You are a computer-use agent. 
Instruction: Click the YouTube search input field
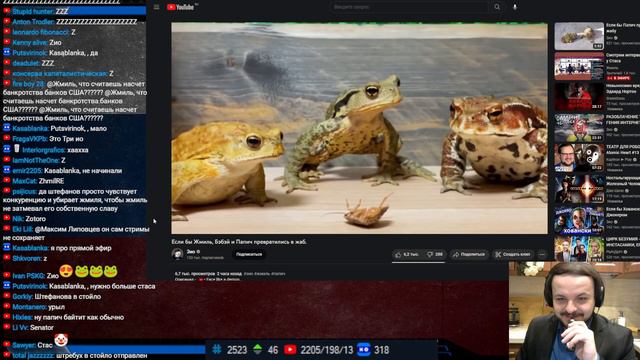[x=410, y=7]
